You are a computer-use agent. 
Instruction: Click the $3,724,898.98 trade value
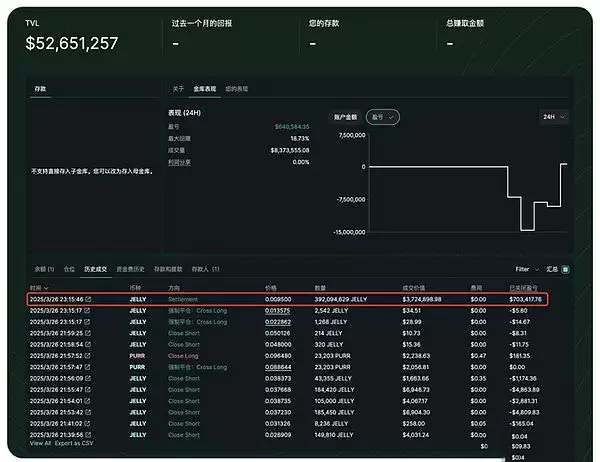(x=422, y=299)
